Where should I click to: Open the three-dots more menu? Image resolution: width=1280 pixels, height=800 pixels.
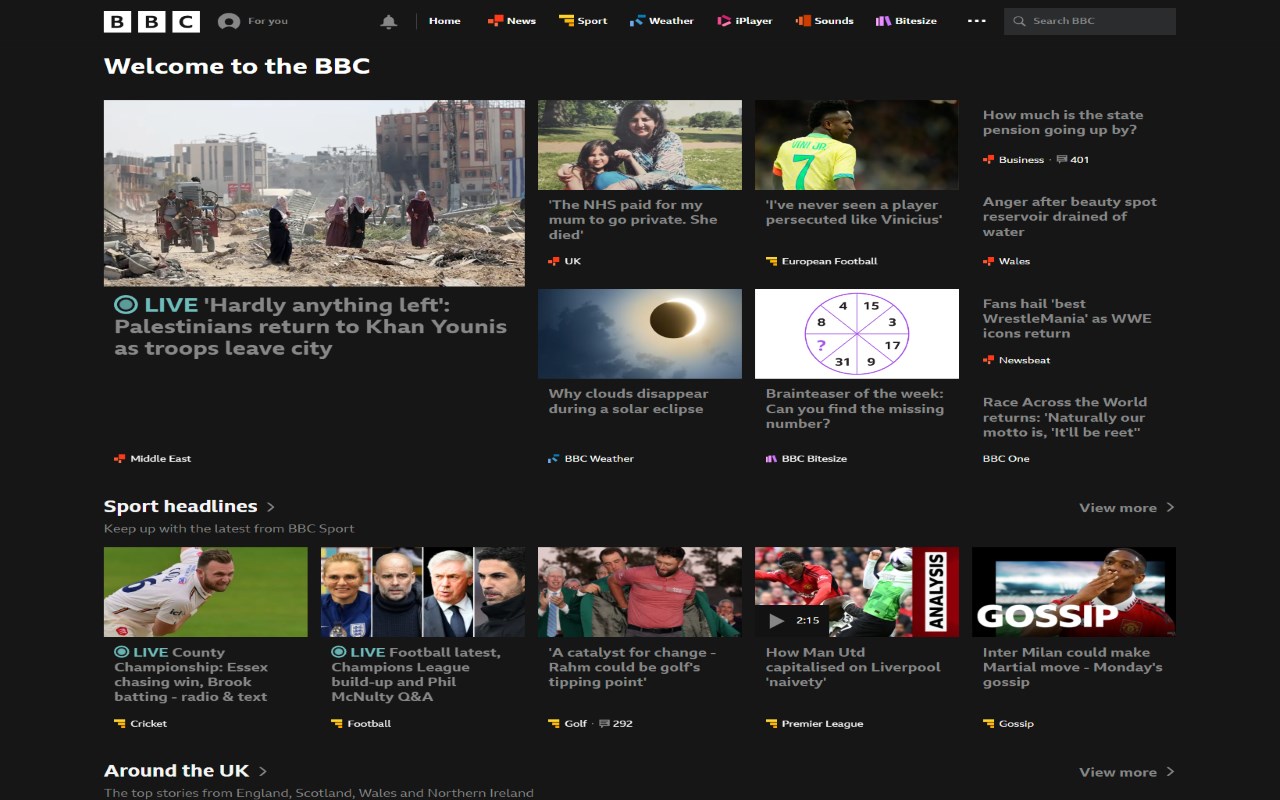pyautogui.click(x=977, y=21)
